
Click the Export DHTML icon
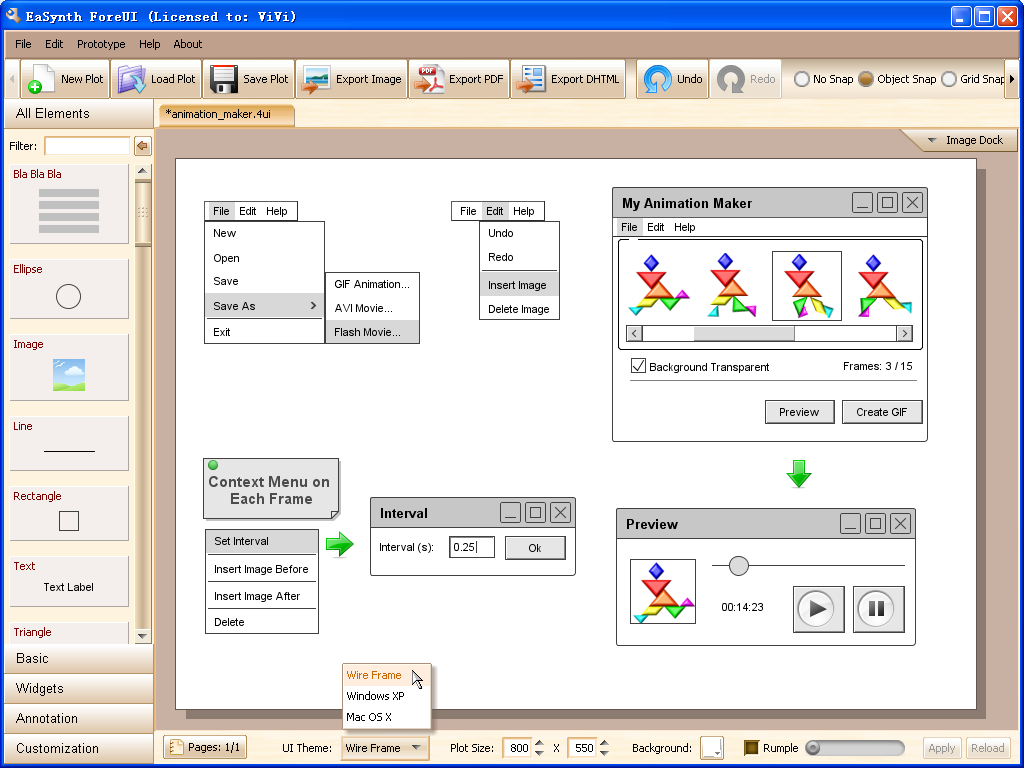click(532, 80)
